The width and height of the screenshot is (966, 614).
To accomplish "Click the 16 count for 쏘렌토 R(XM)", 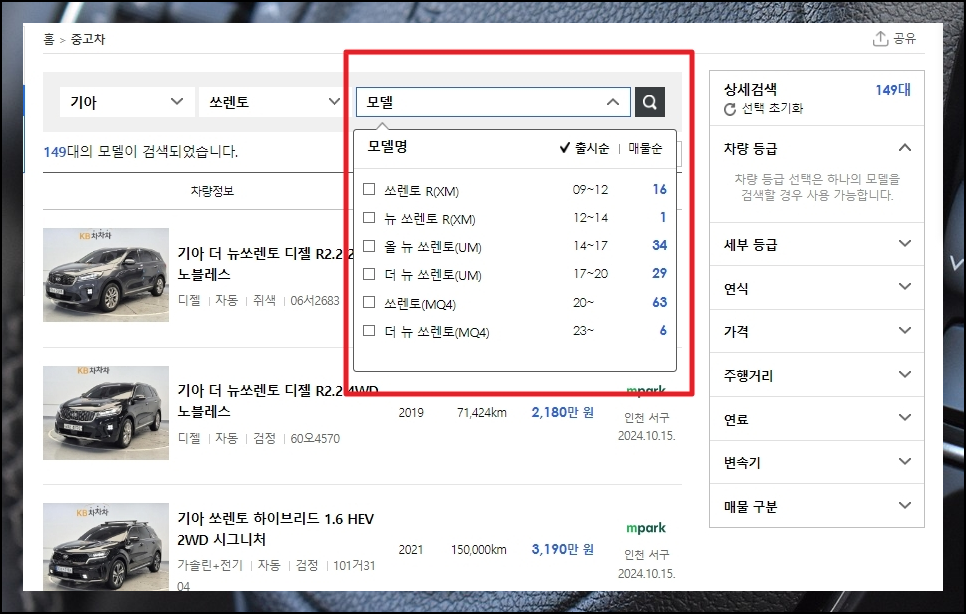I will pos(659,189).
